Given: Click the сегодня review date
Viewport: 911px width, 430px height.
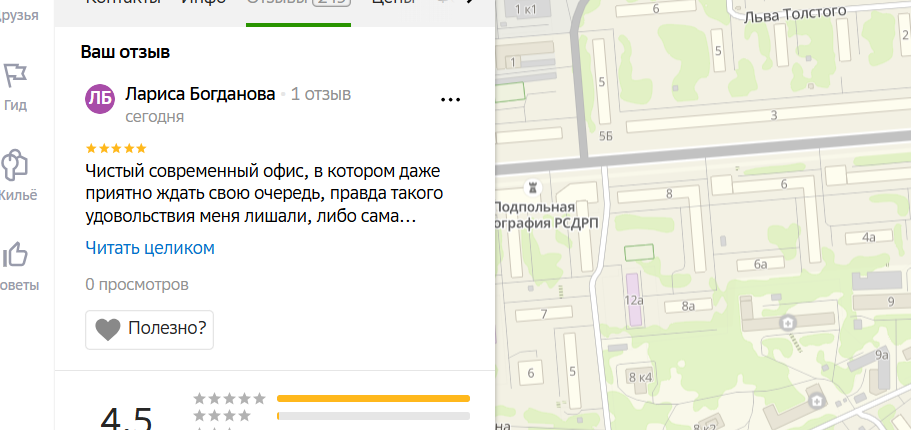Looking at the screenshot, I should [x=155, y=117].
